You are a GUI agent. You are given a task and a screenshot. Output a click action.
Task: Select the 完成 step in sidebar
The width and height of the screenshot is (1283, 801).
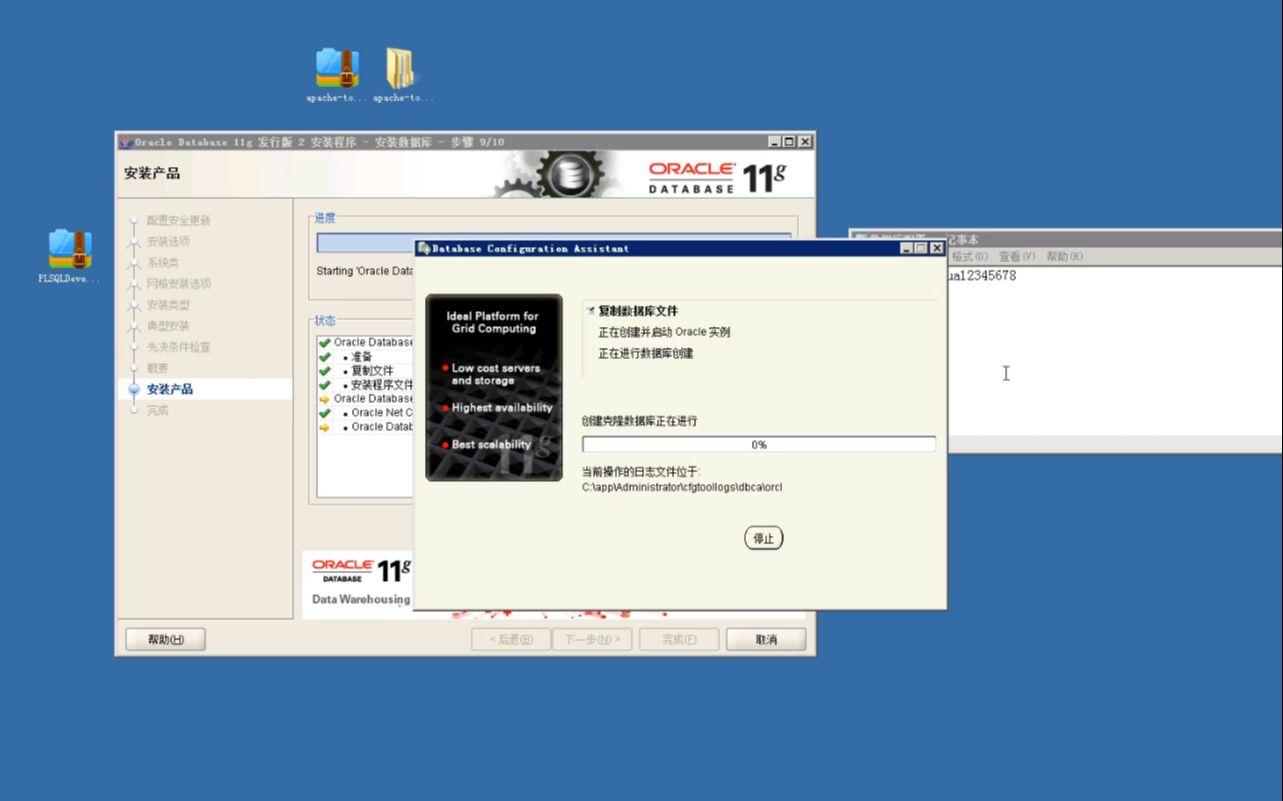(x=157, y=410)
